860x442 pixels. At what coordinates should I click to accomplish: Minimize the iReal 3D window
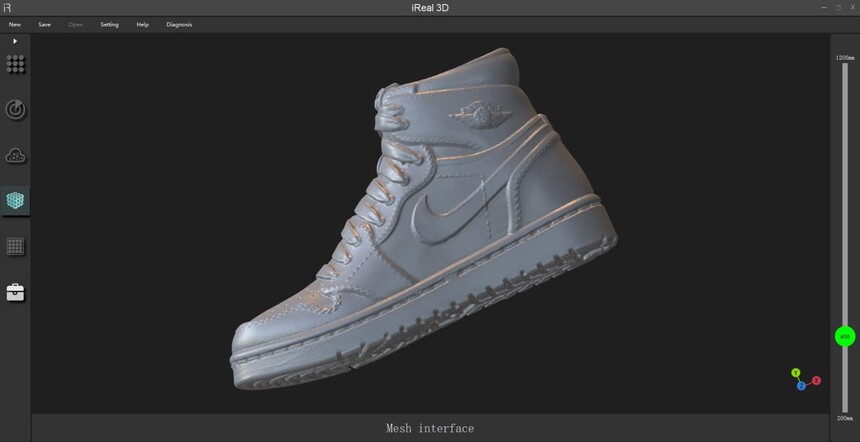click(824, 8)
